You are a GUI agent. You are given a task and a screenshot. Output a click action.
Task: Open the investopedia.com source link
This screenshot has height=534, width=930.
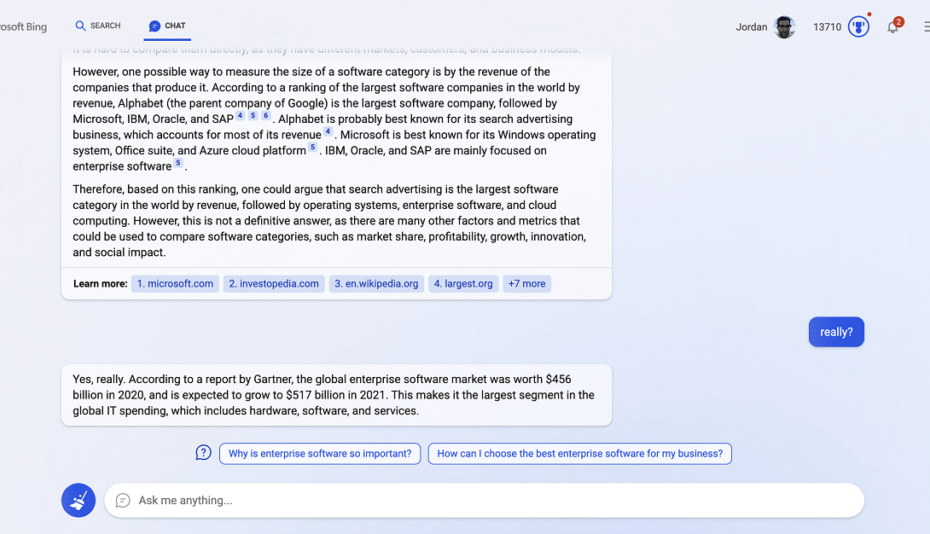pyautogui.click(x=274, y=284)
